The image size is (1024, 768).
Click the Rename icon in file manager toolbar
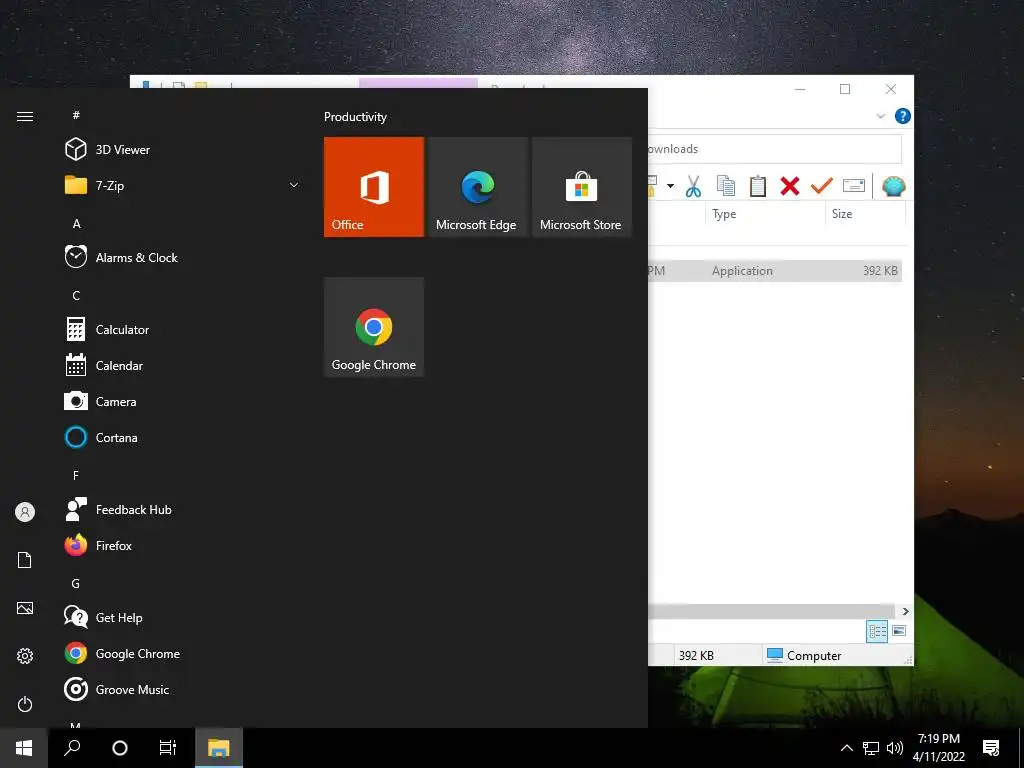(x=854, y=187)
